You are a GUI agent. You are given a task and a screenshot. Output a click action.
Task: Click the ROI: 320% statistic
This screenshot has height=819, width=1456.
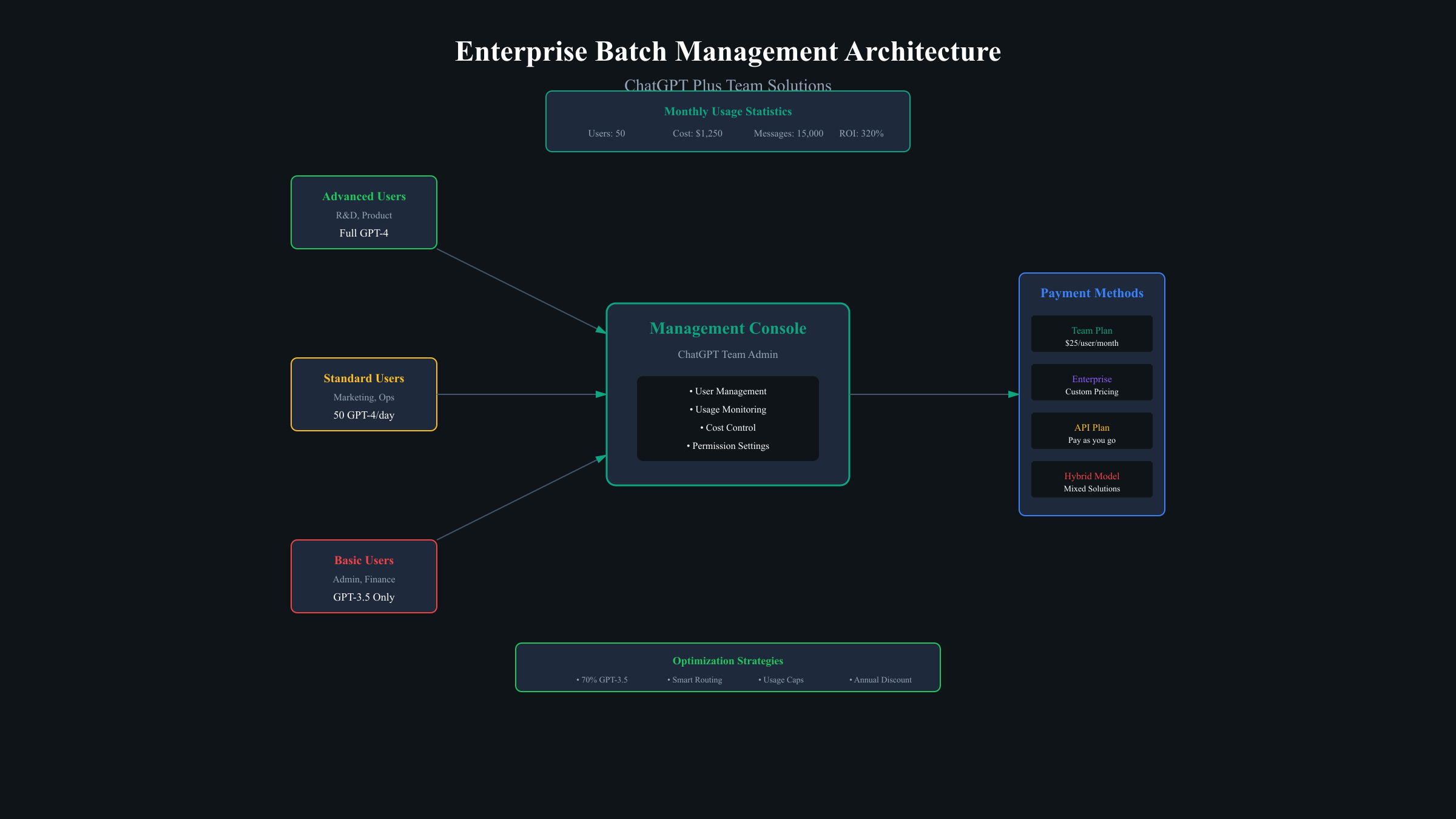click(861, 133)
